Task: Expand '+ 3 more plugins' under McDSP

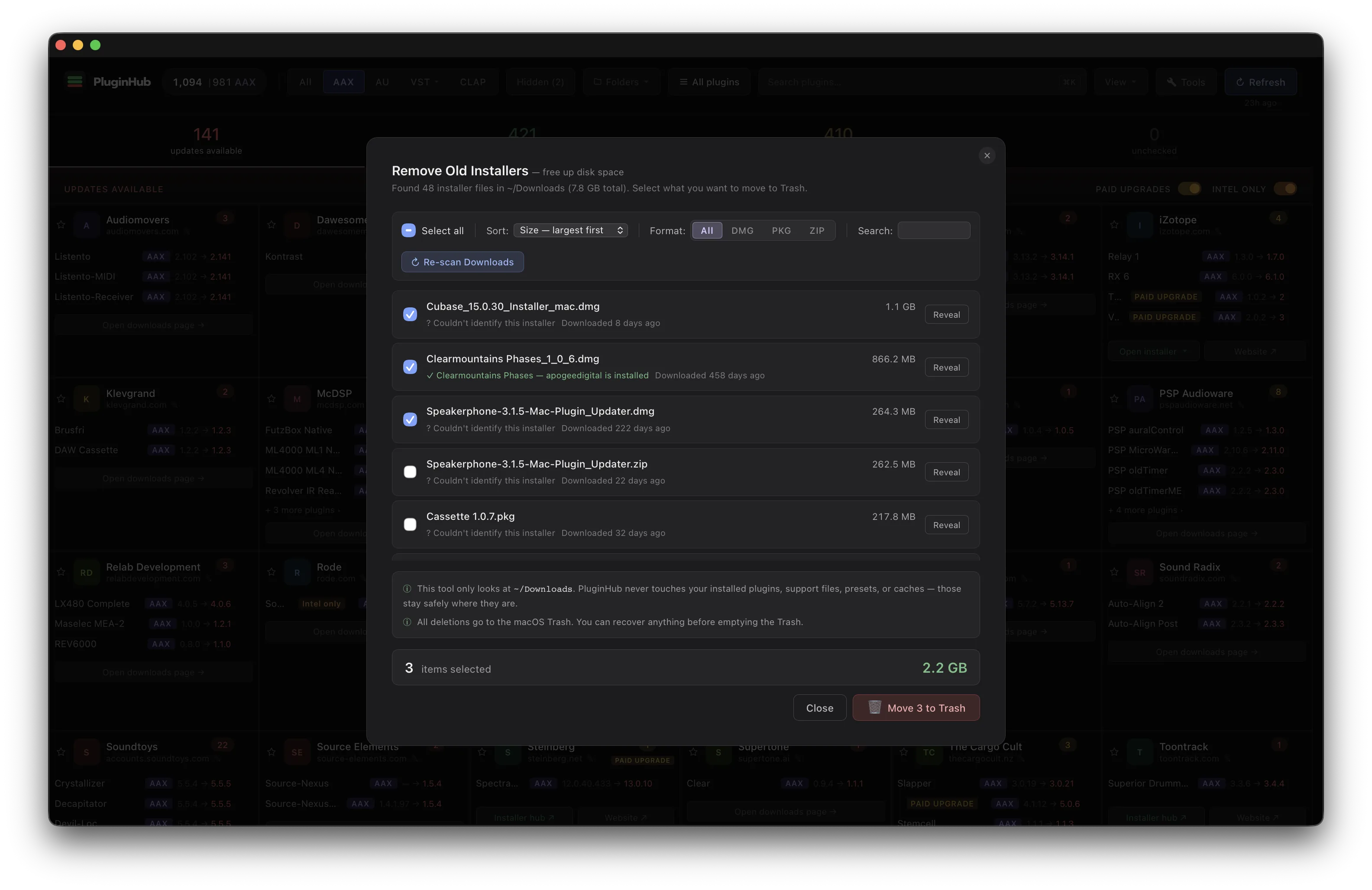Action: [x=303, y=510]
